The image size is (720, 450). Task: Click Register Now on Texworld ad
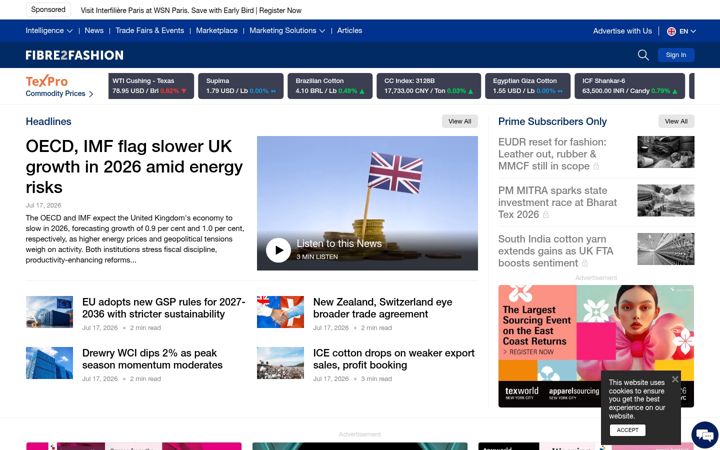coord(528,352)
